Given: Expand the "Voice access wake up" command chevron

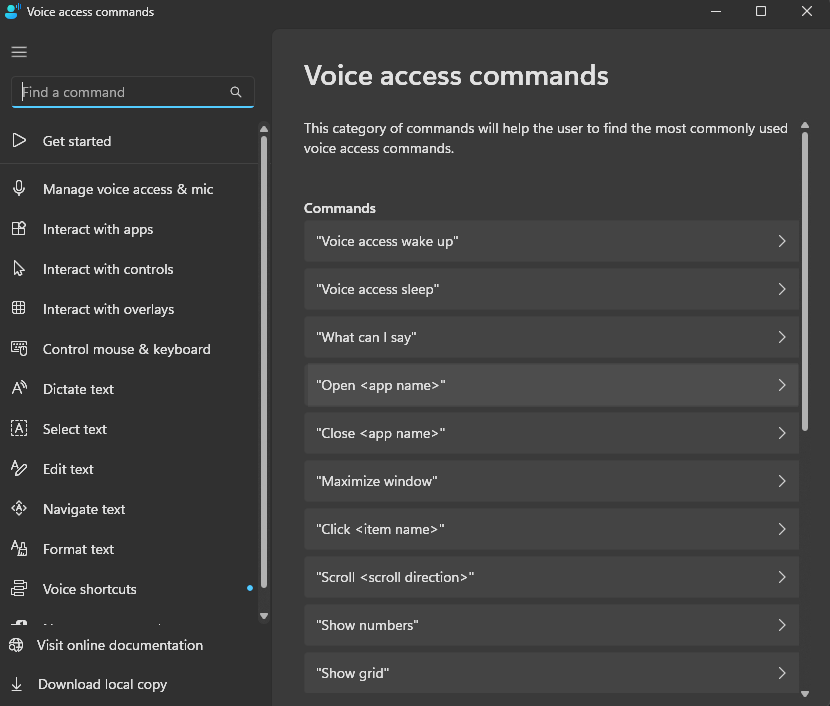Looking at the screenshot, I should pyautogui.click(x=781, y=241).
